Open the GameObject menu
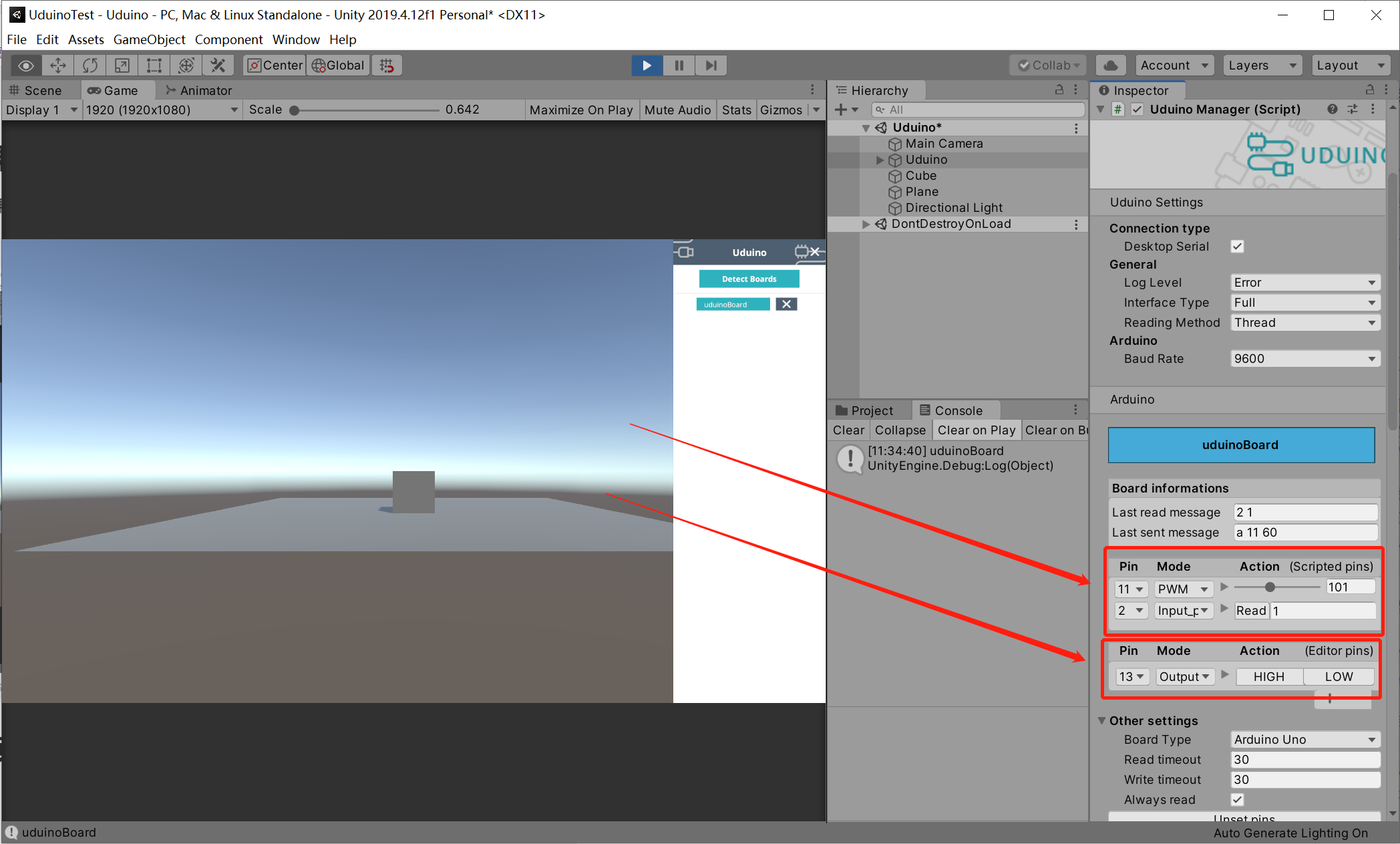 (149, 39)
